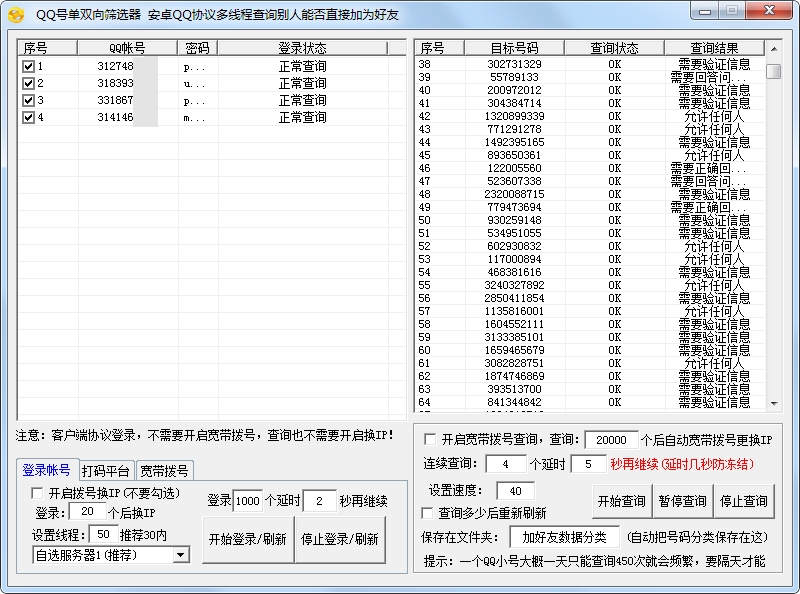Click the results list vertical scrollbar thumb
The width and height of the screenshot is (800, 594).
[774, 71]
